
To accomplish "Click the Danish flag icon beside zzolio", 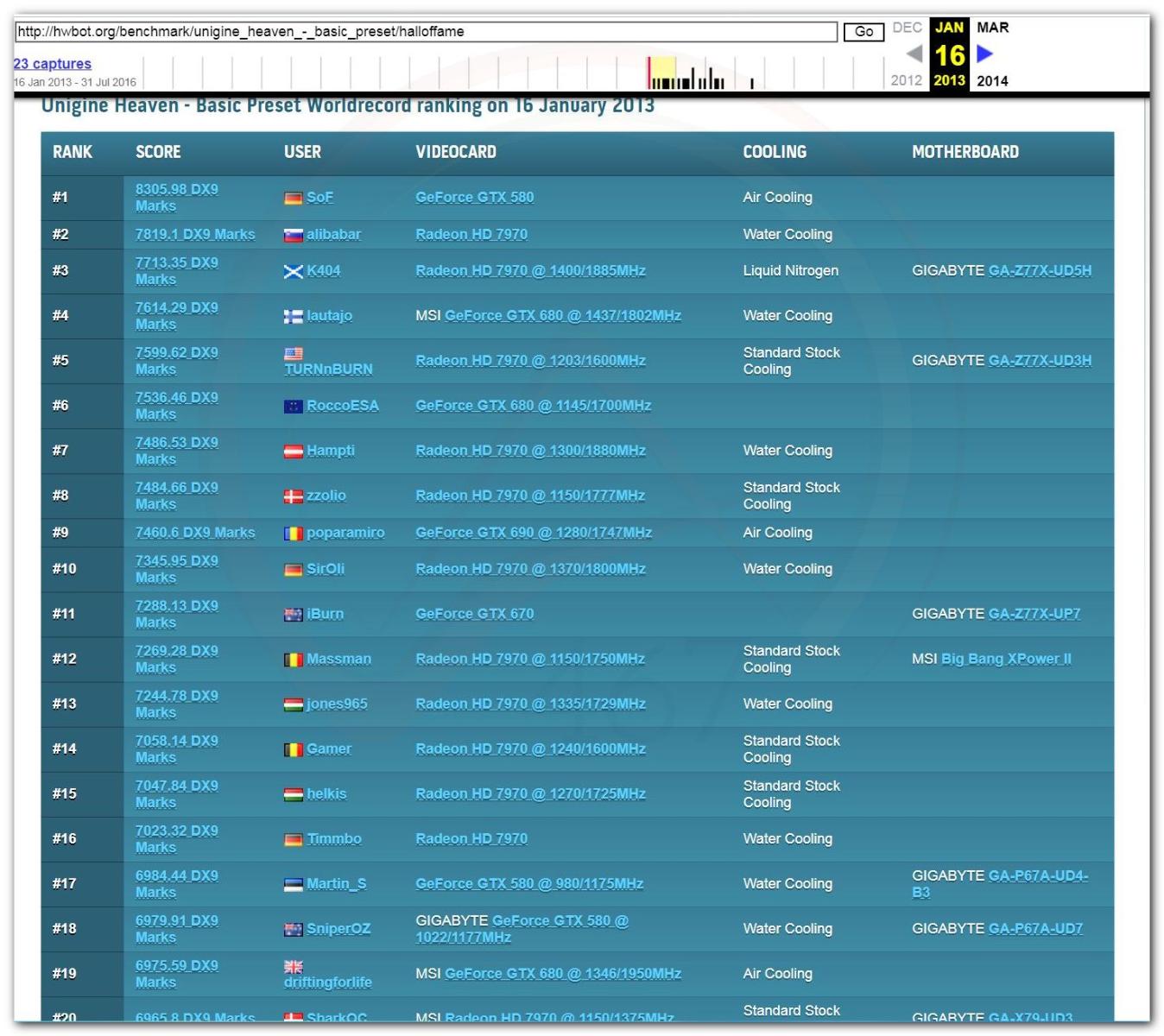I will click(293, 496).
